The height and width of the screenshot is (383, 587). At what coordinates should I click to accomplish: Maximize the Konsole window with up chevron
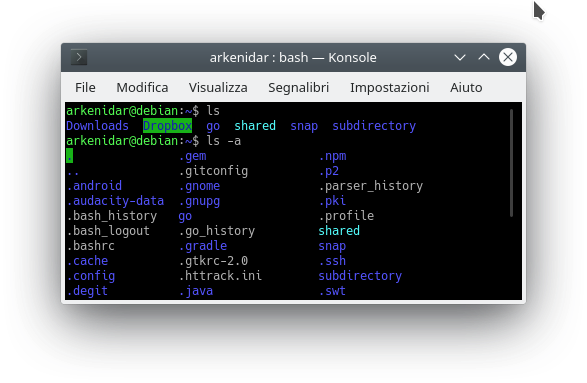tap(484, 57)
